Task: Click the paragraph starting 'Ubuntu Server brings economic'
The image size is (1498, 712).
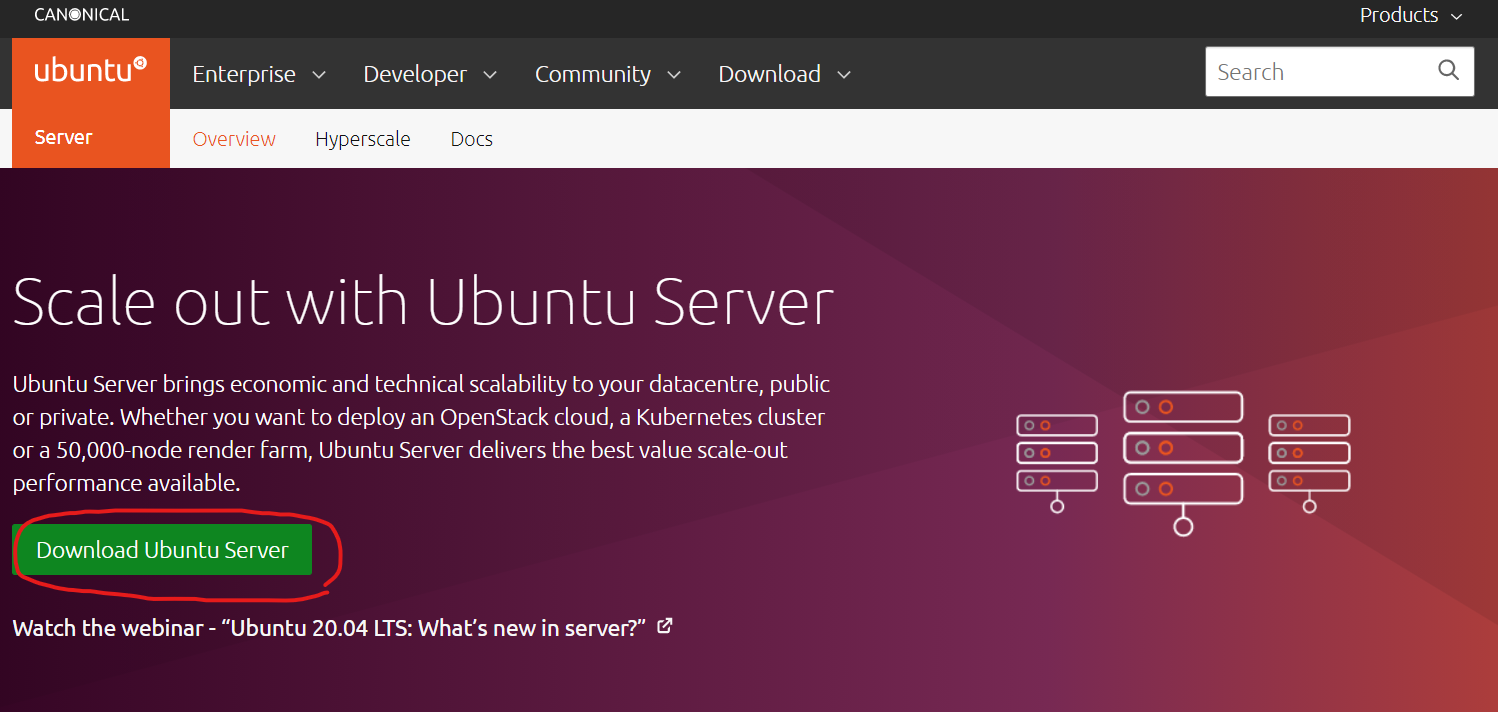Action: point(421,433)
